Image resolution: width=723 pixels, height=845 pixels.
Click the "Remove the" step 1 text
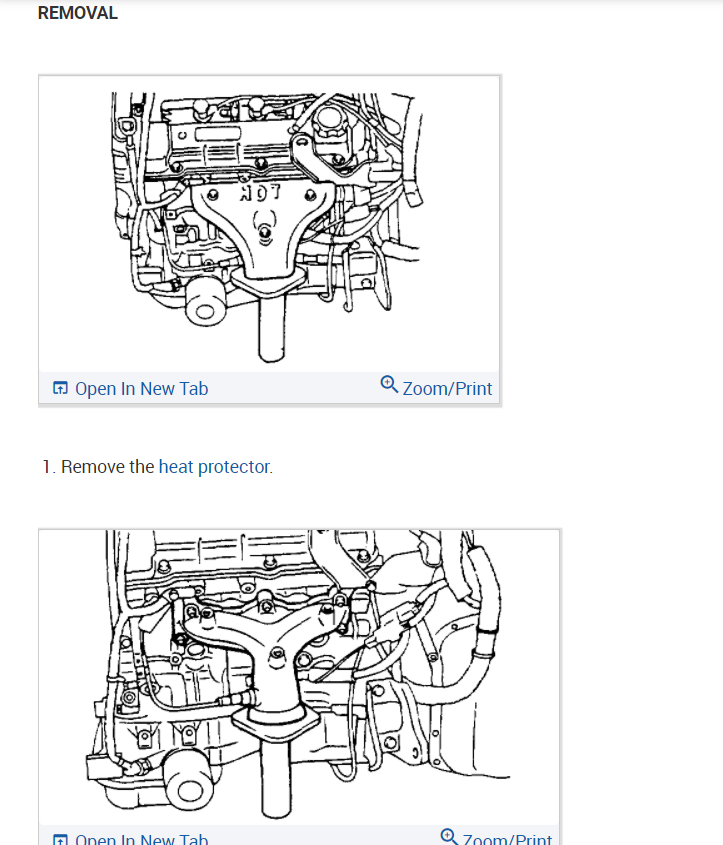click(x=107, y=467)
